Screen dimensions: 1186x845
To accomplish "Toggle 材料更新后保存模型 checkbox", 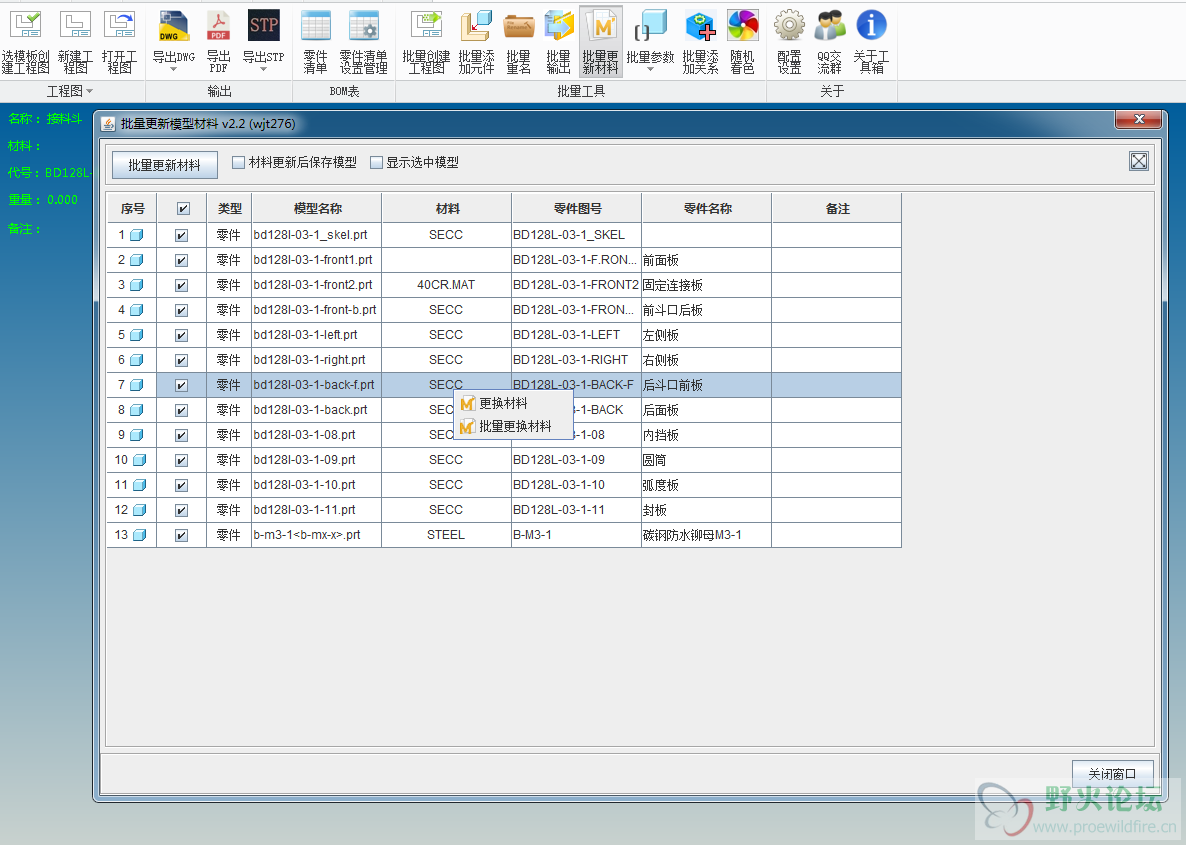I will point(238,162).
